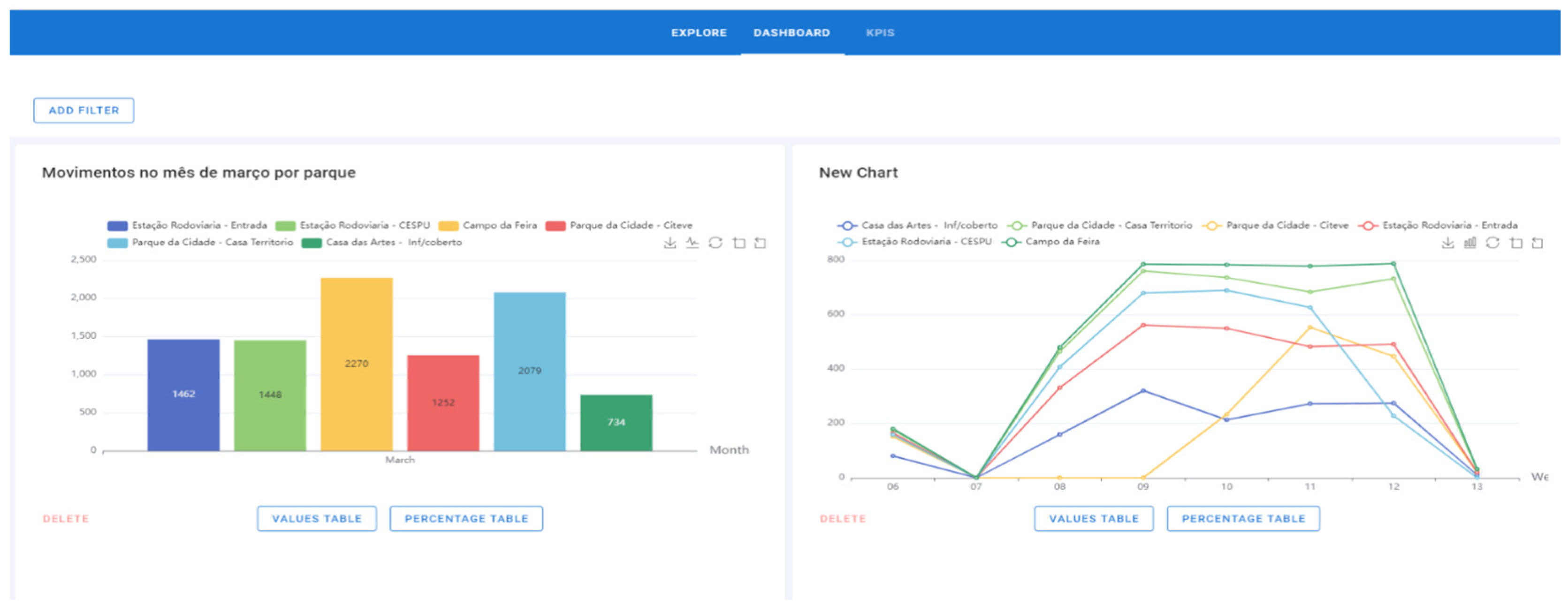Open the Explore tab
This screenshot has width=1568, height=616.
pyautogui.click(x=699, y=33)
